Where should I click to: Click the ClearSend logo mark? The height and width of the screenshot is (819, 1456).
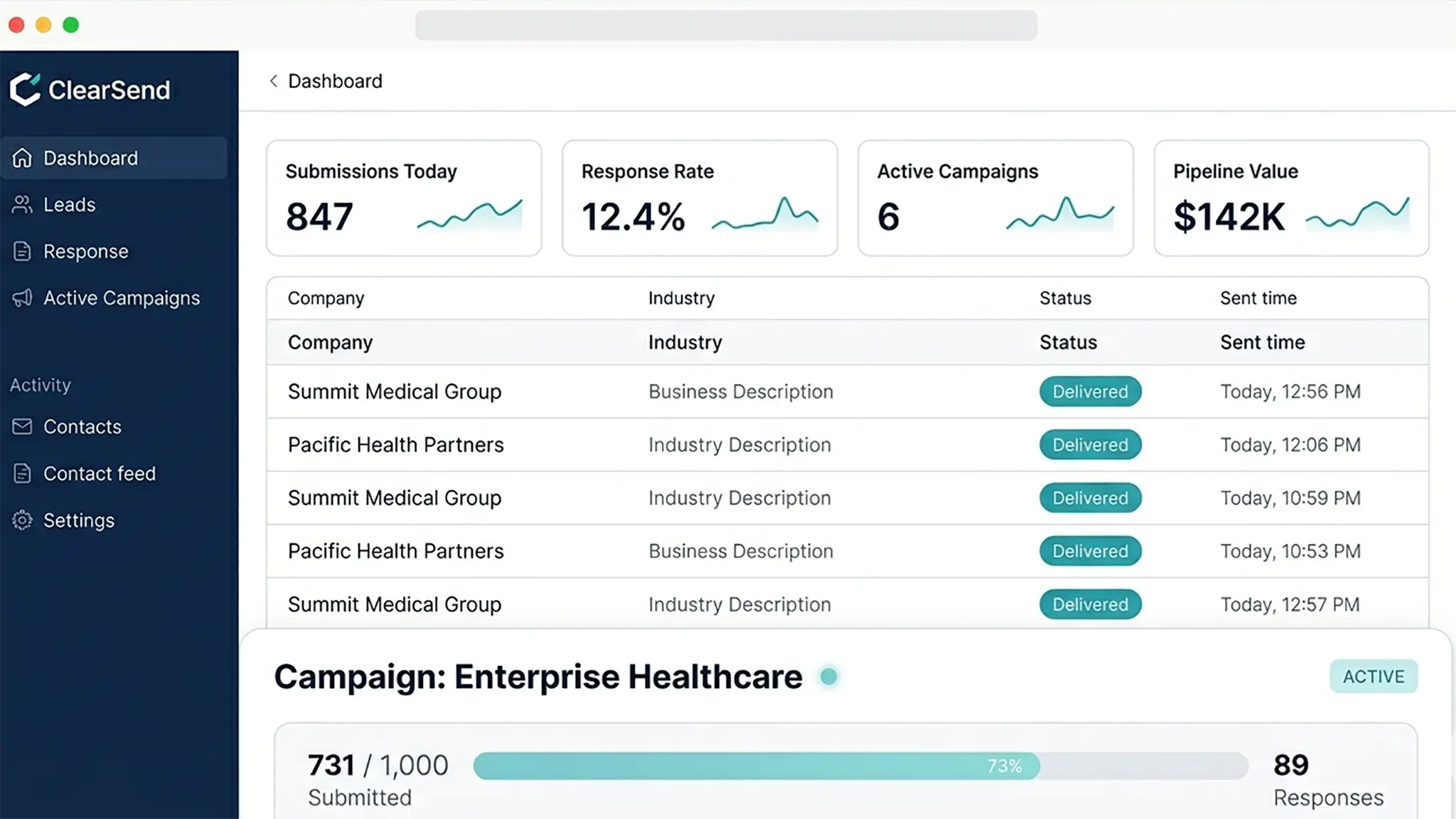(x=23, y=89)
